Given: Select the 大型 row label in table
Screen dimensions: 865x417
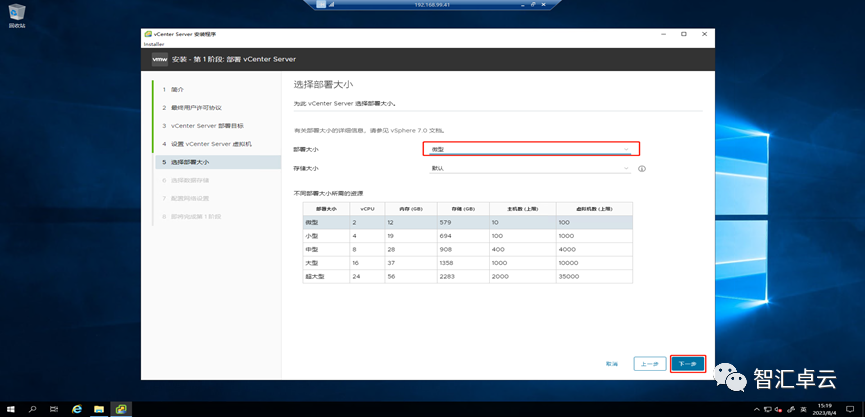Looking at the screenshot, I should point(311,263).
